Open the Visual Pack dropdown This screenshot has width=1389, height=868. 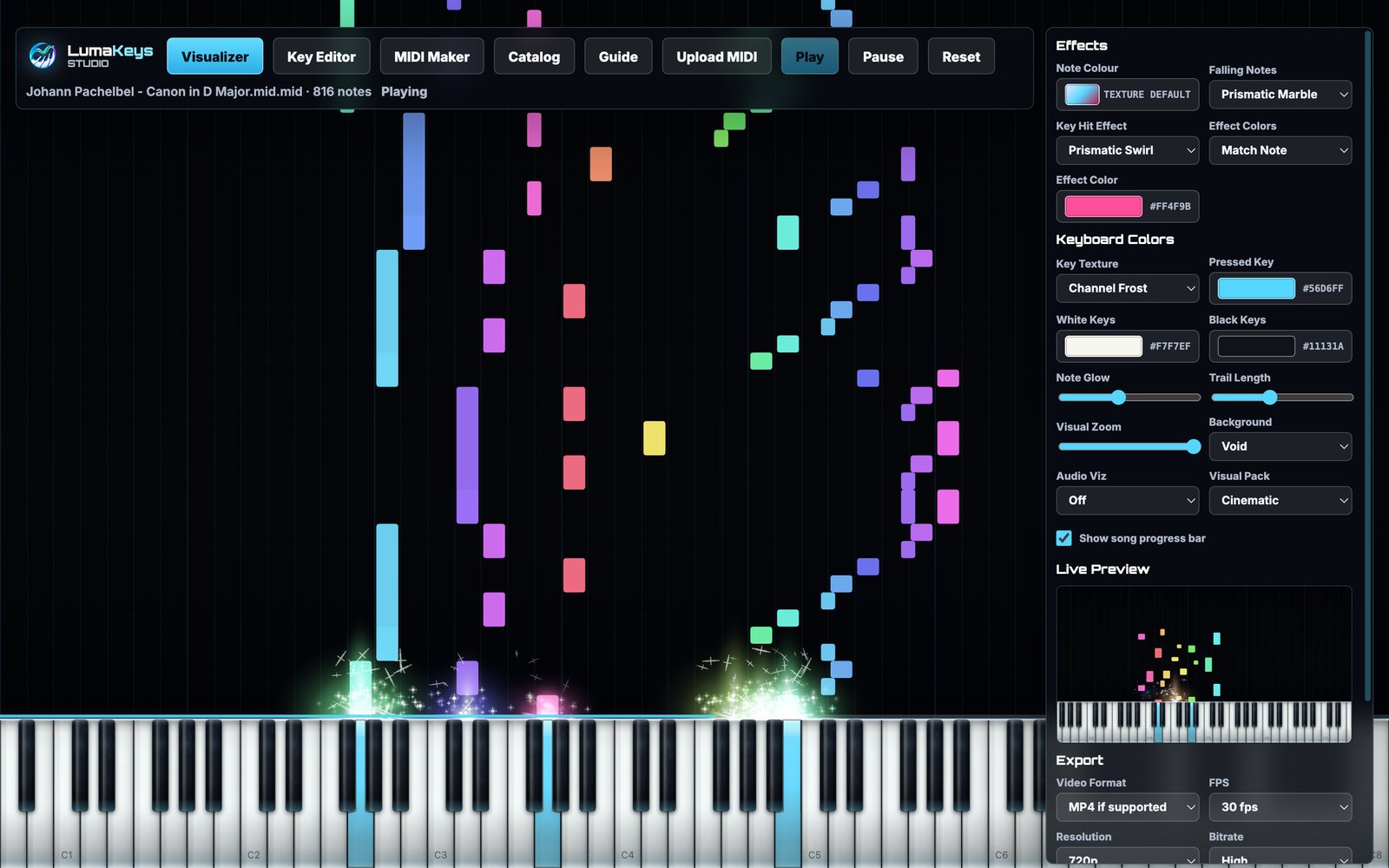pos(1280,500)
